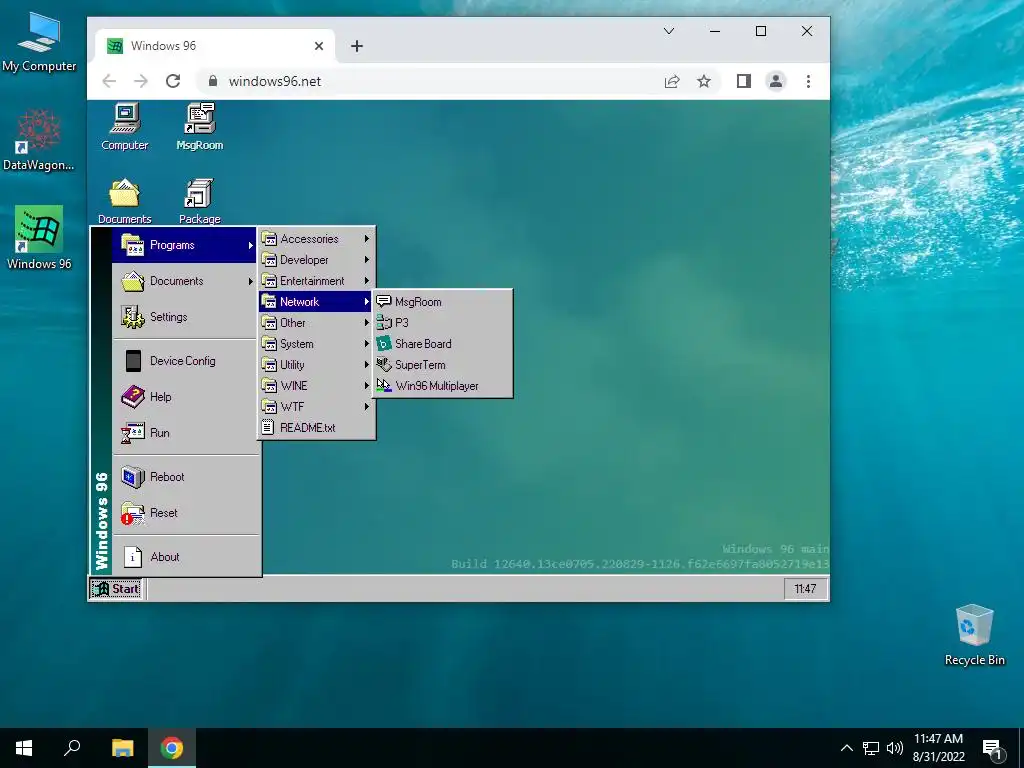
Task: Open Device Config from Start menu
Action: 184,360
